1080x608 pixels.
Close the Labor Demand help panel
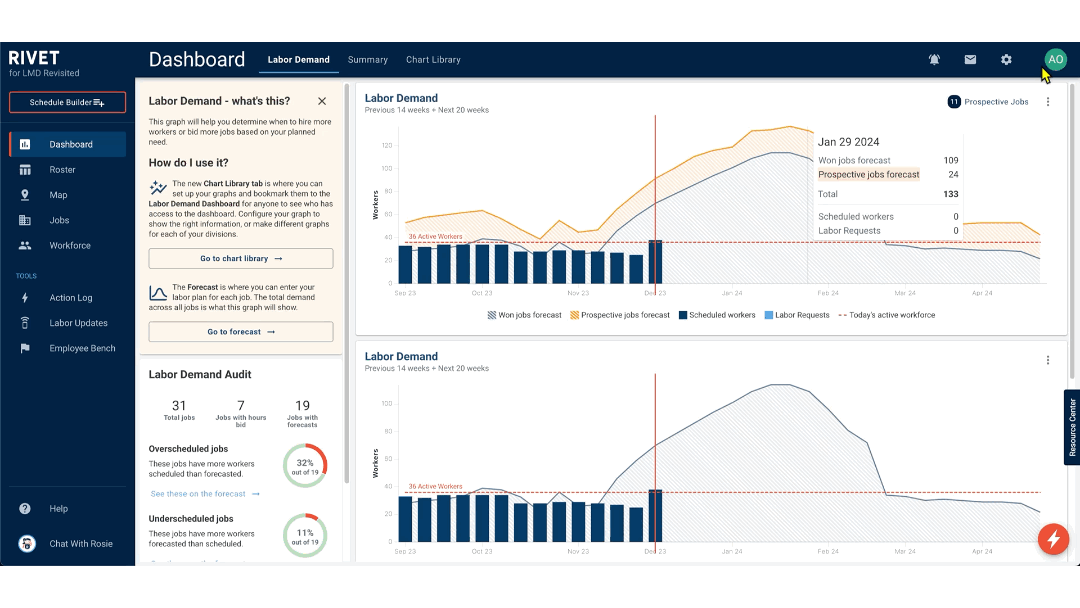(x=322, y=101)
